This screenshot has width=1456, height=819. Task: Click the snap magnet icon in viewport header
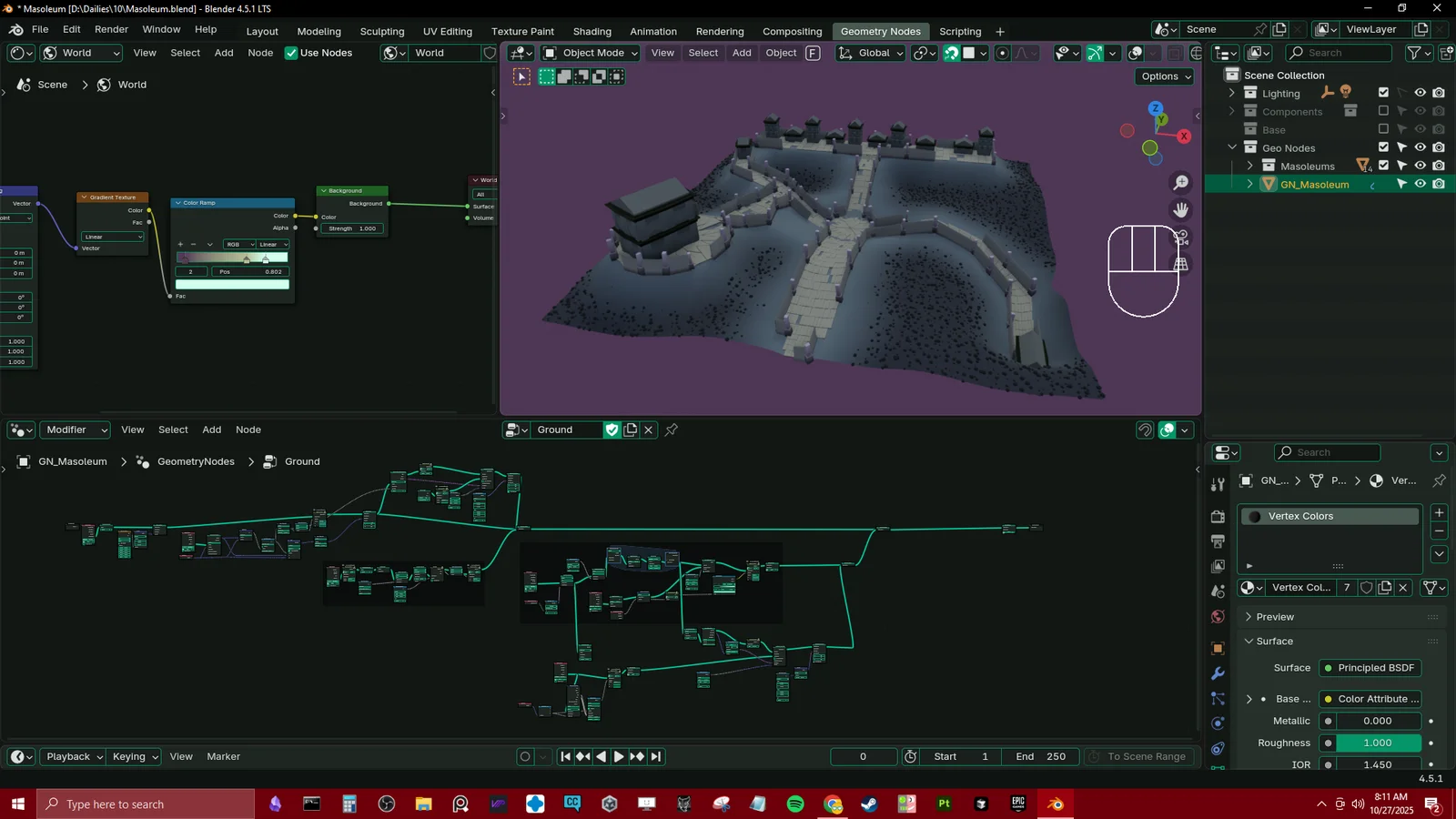pyautogui.click(x=950, y=53)
